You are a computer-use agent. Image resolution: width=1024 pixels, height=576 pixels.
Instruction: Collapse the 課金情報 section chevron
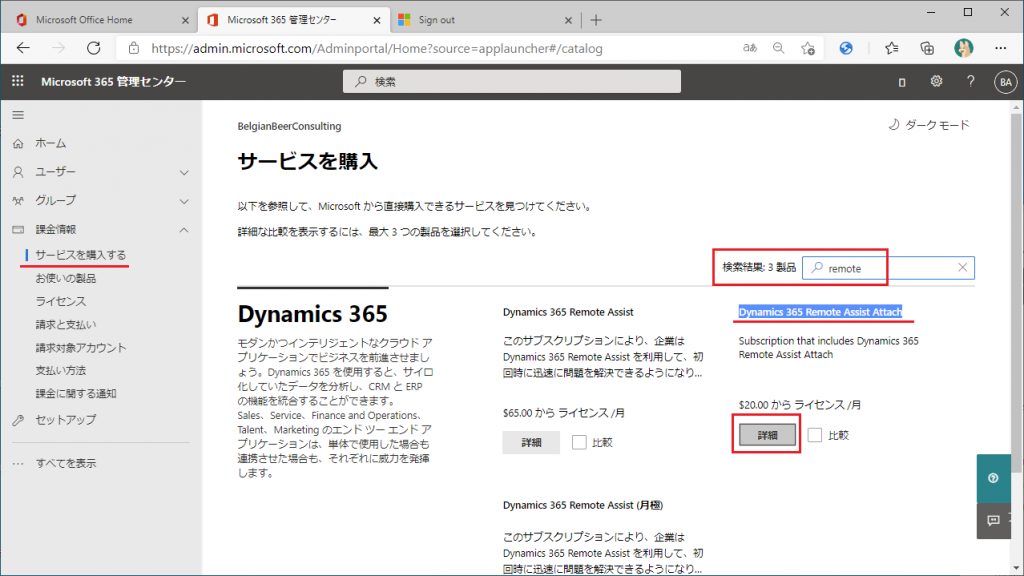(x=184, y=230)
